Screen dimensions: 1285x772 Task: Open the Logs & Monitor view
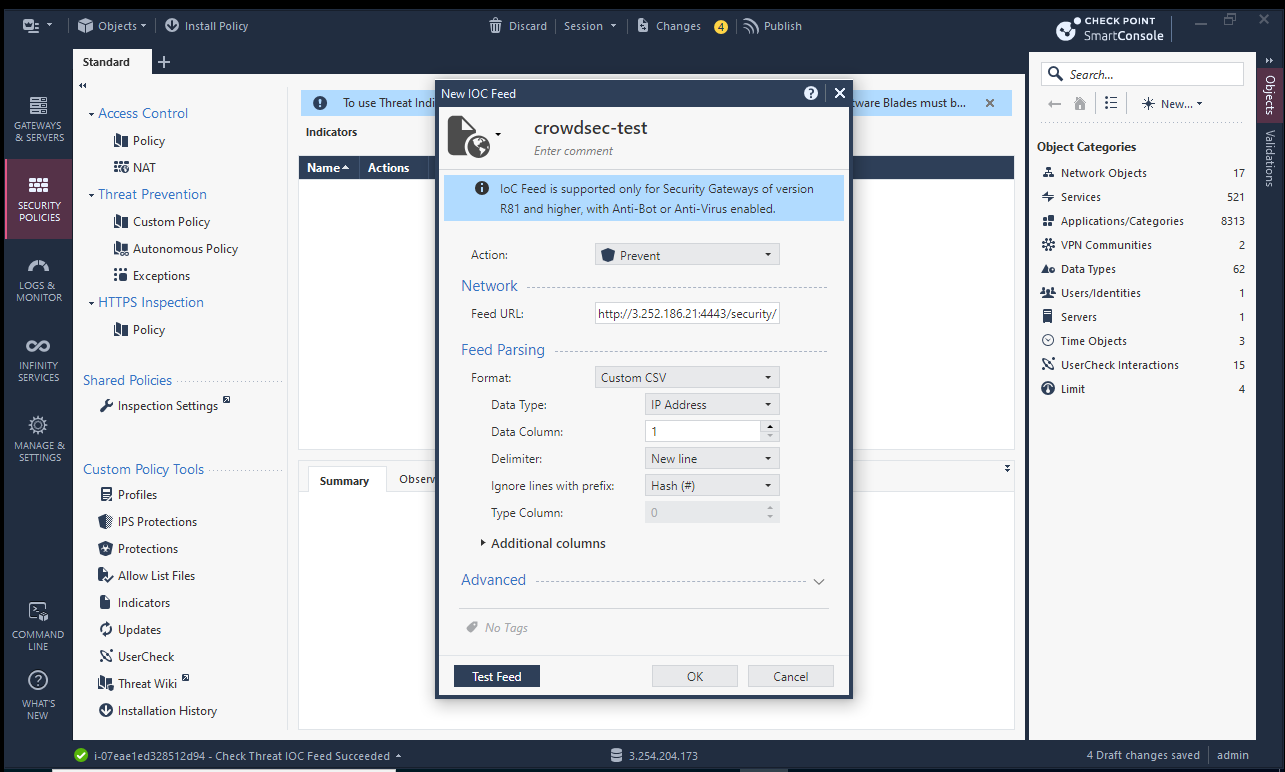pos(39,279)
